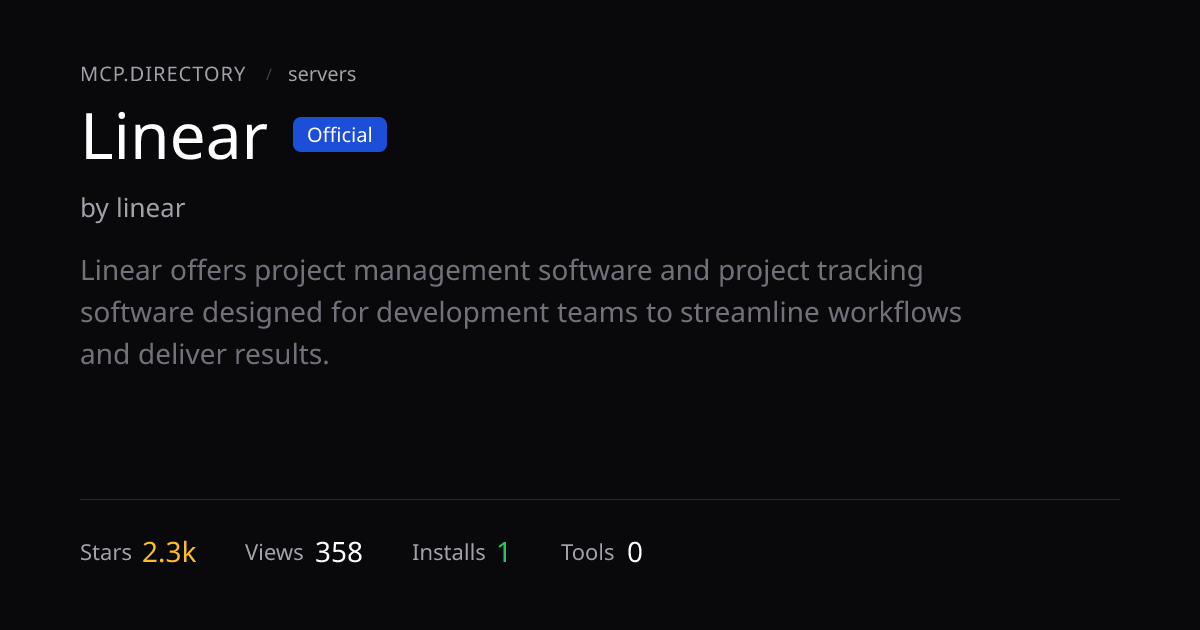Select the green installs count 1

504,552
